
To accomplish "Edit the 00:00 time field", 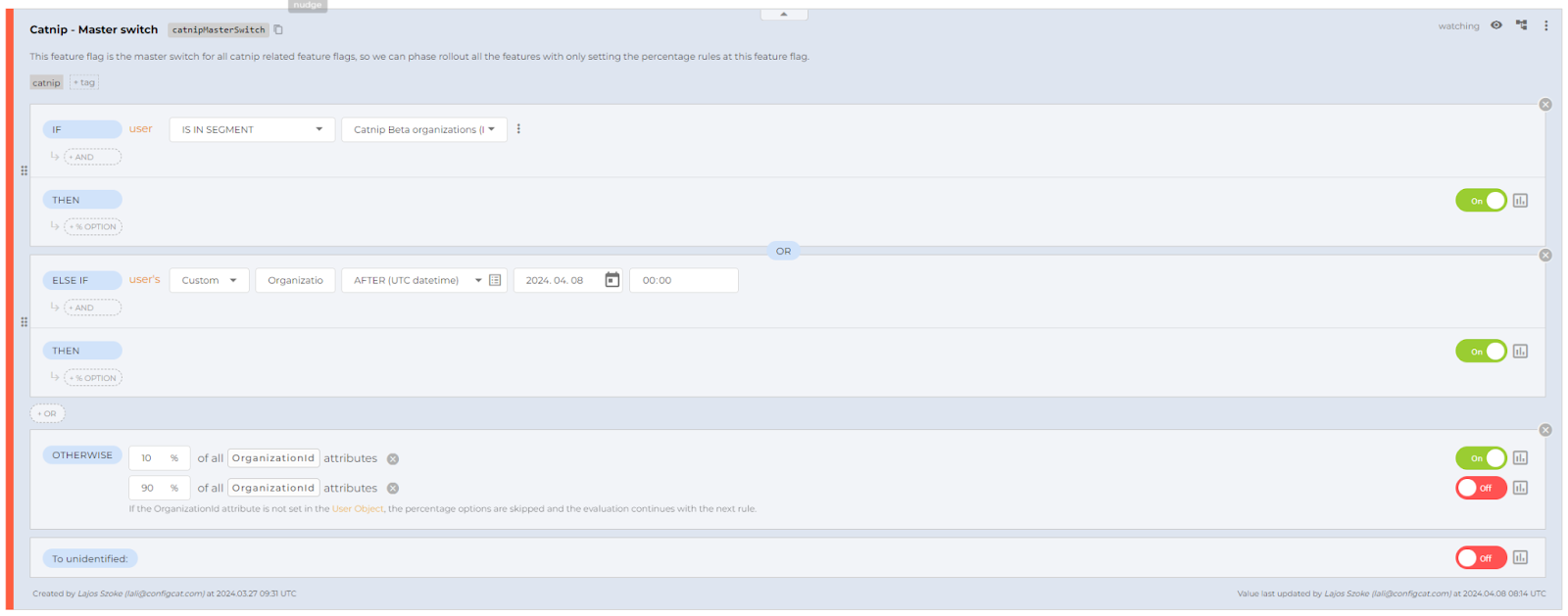I will [683, 280].
